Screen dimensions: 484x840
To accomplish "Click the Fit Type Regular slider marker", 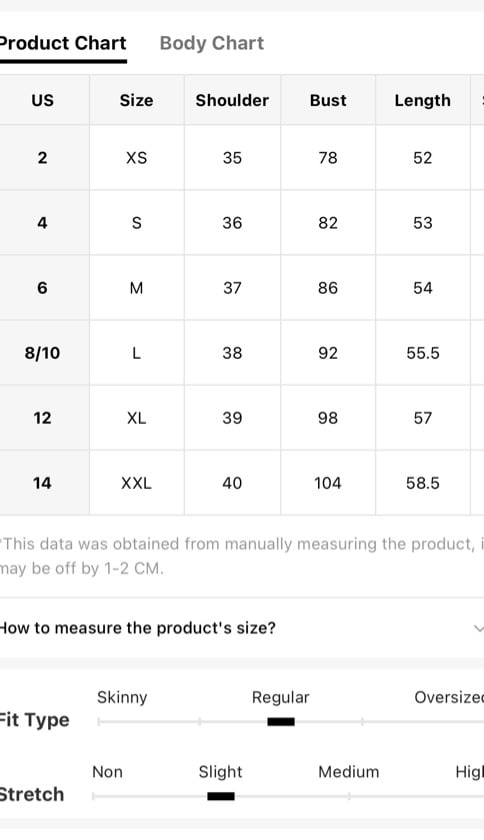I will pos(281,722).
